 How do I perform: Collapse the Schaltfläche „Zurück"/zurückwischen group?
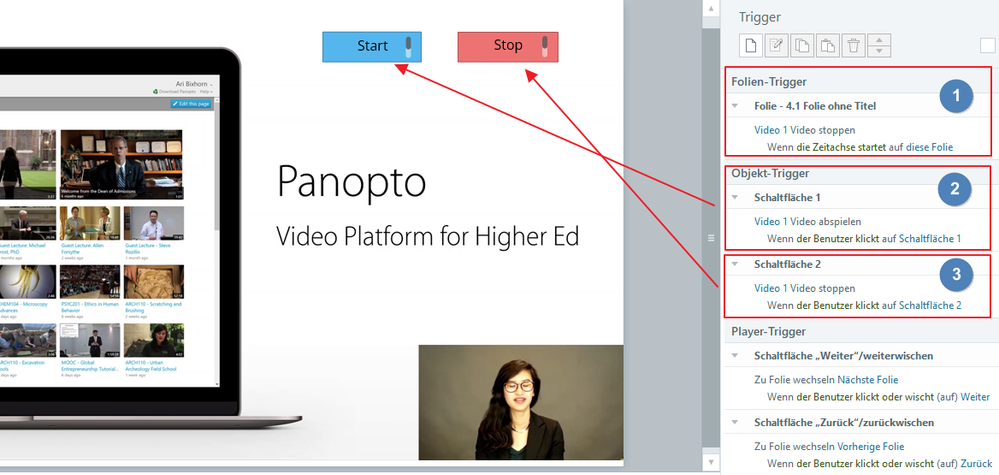point(735,422)
